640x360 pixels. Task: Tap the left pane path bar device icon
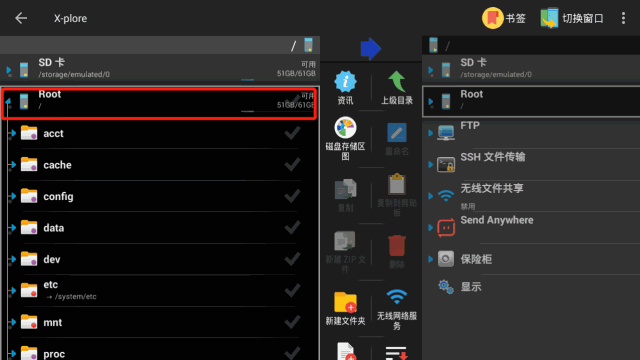pos(309,45)
